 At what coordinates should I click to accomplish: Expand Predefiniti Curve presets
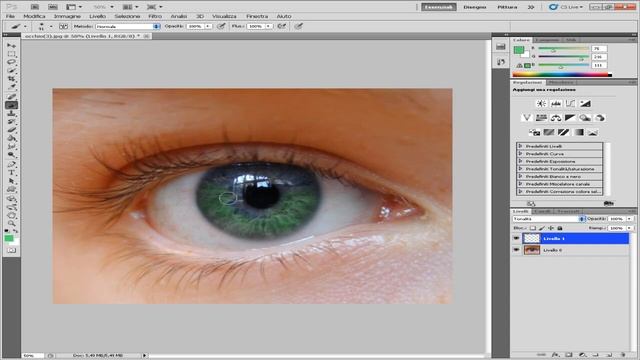point(520,154)
